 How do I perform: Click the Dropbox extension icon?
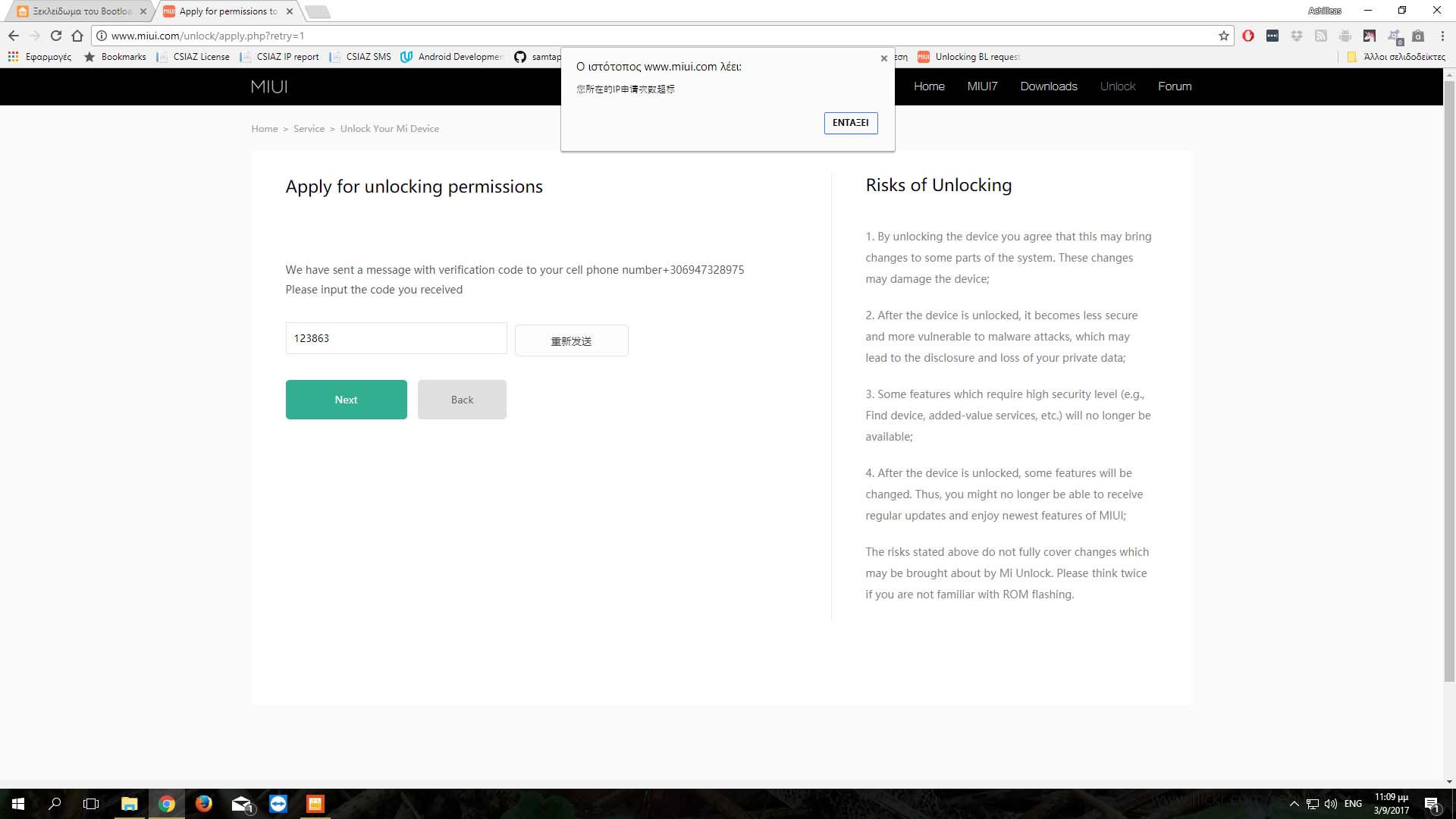(x=1297, y=36)
